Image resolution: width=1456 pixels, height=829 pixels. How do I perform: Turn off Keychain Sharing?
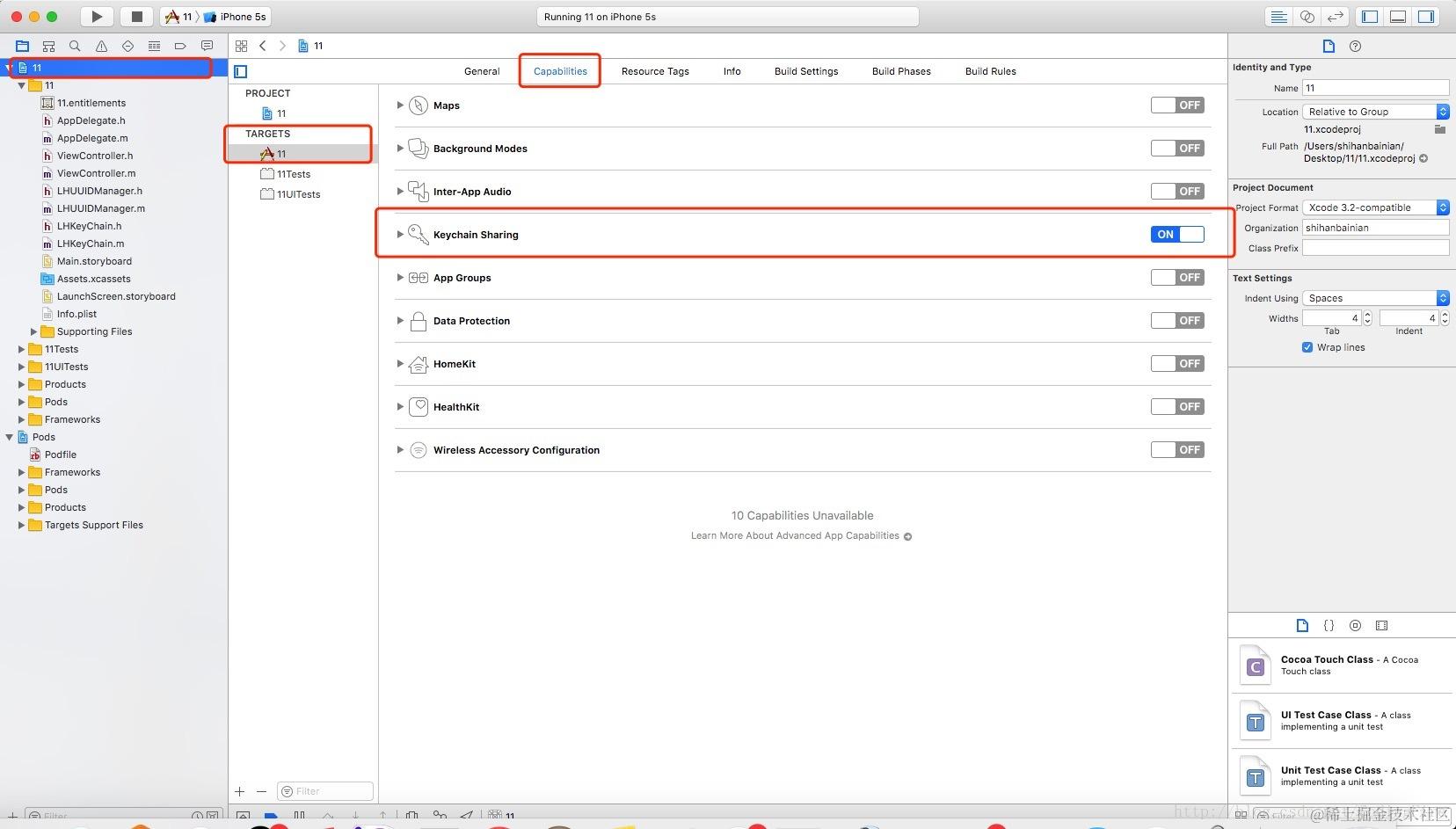[x=1177, y=235]
